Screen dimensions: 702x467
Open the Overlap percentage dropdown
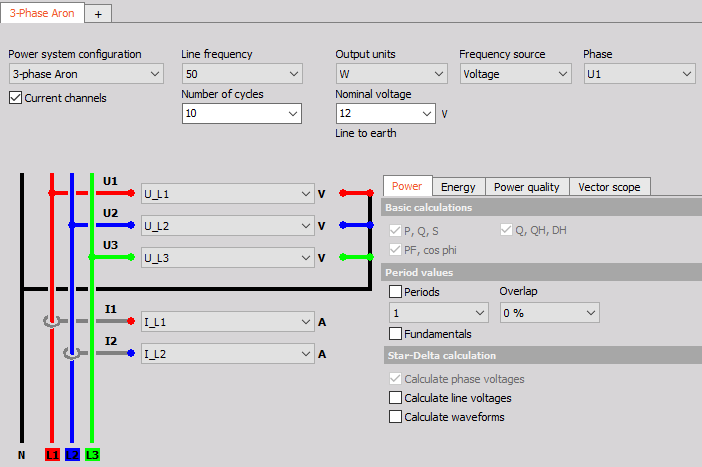click(550, 313)
